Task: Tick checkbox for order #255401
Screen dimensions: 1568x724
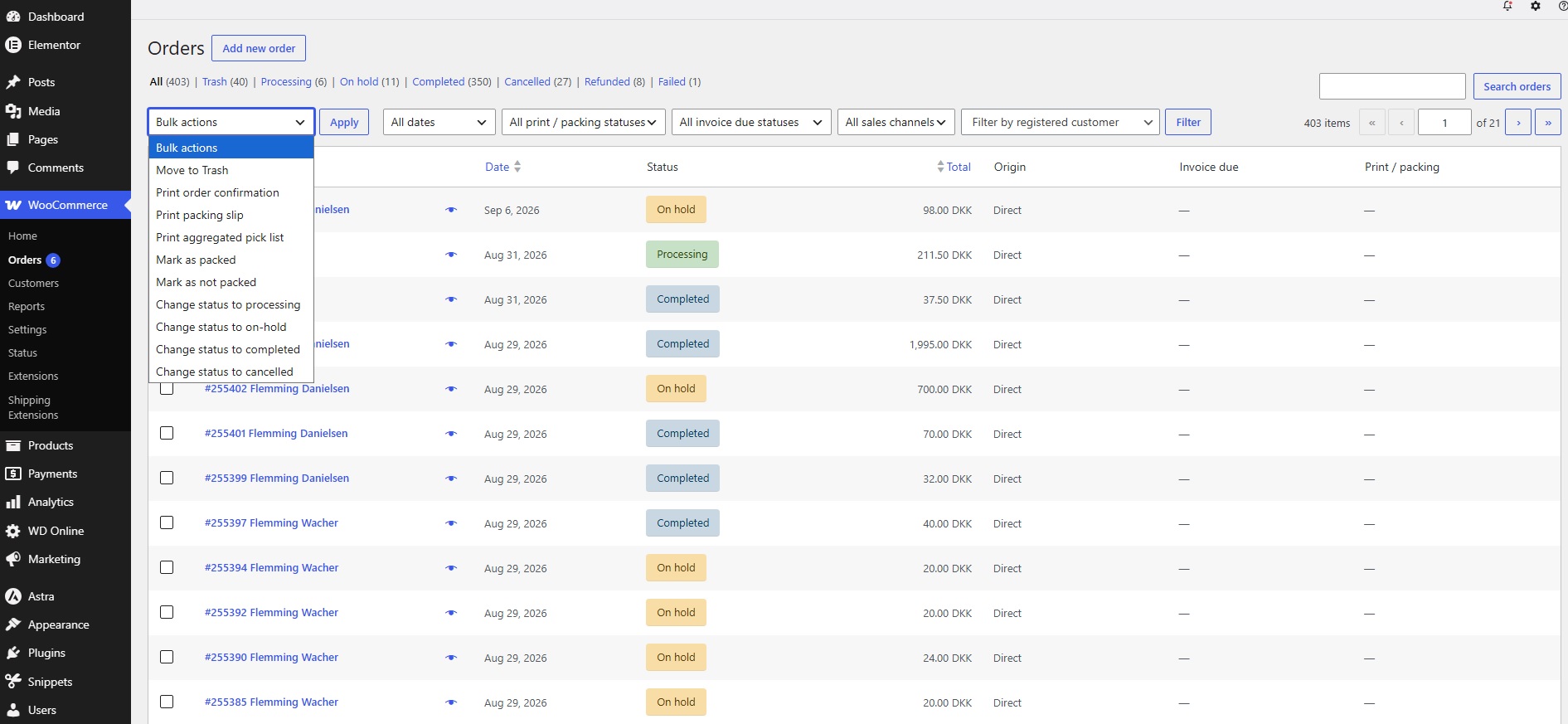Action: coord(167,433)
